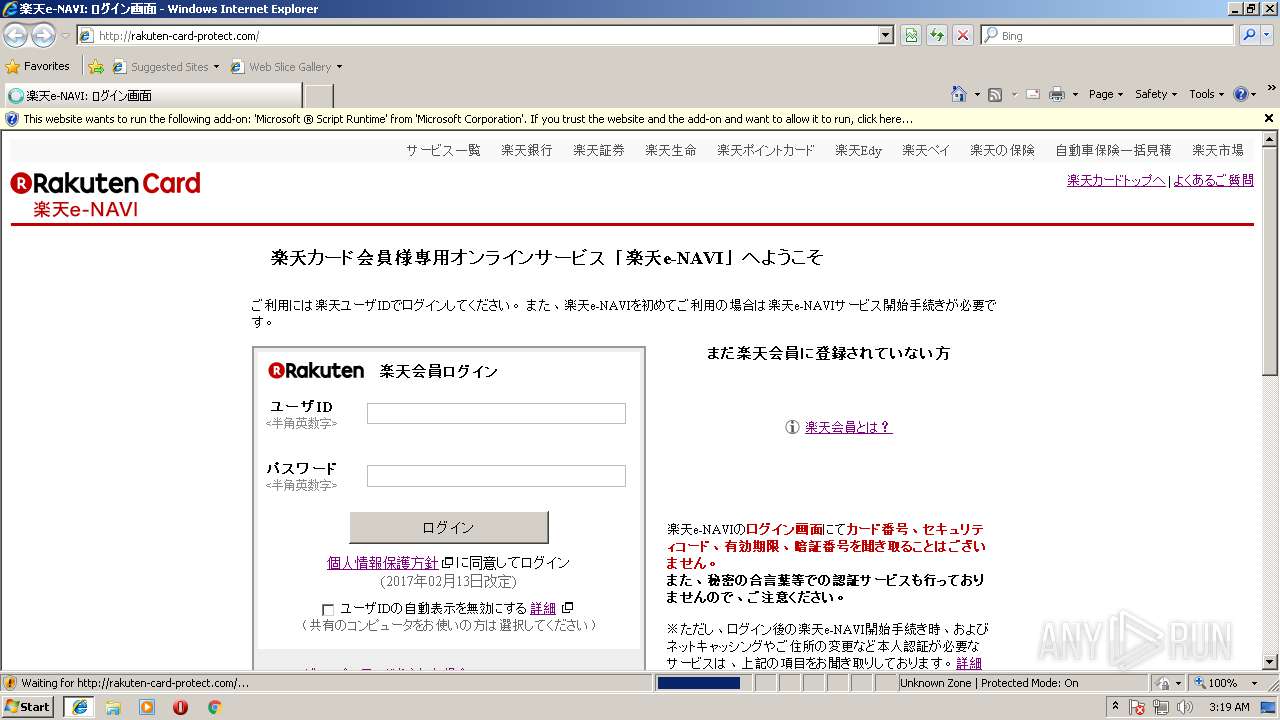Viewport: 1280px width, 720px height.
Task: Click the ログイン button
Action: [448, 527]
